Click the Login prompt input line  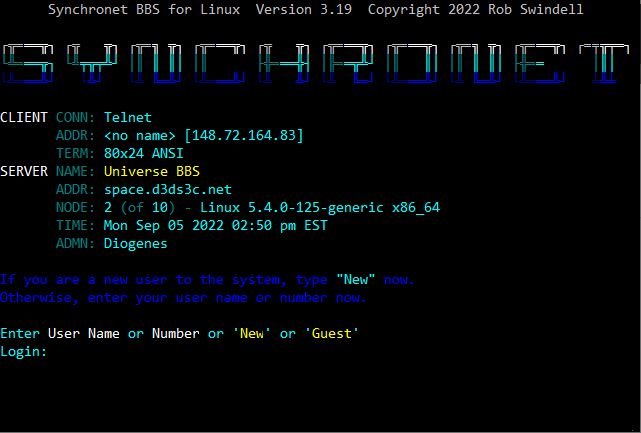[24, 352]
